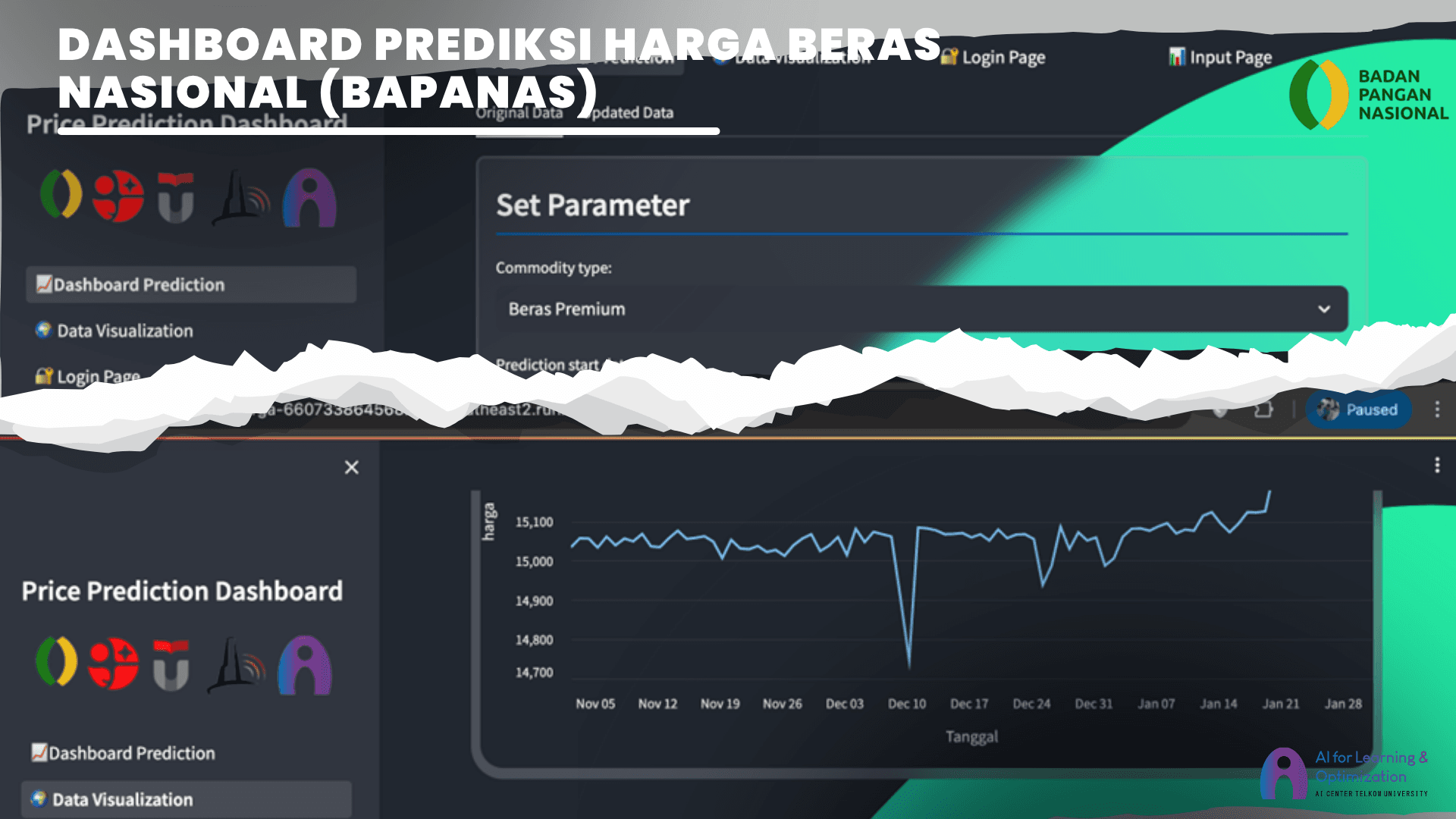Click red circular logo in upper sidebar

[x=118, y=196]
